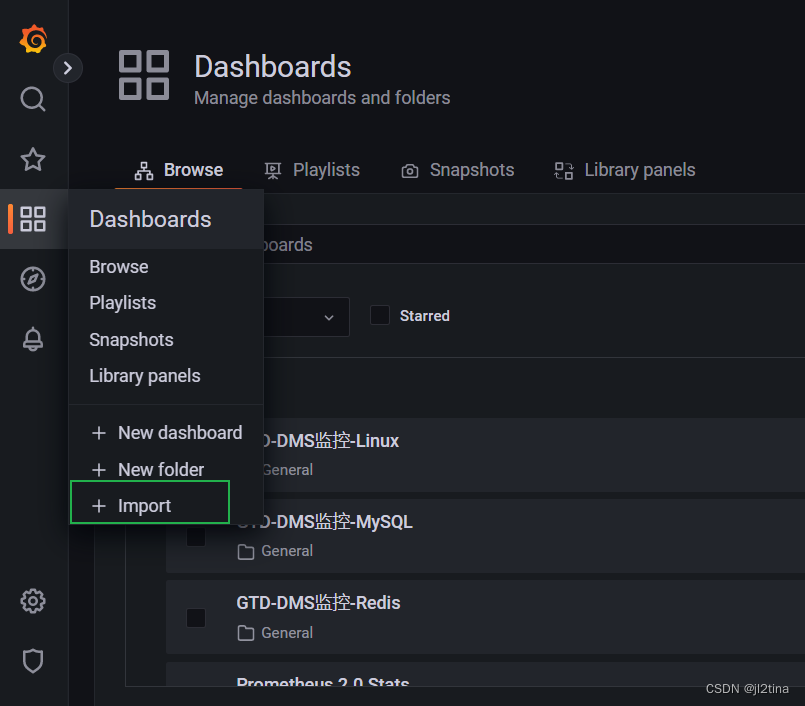The image size is (805, 706).
Task: Click the Dashboards grid sidebar icon
Action: coord(33,219)
